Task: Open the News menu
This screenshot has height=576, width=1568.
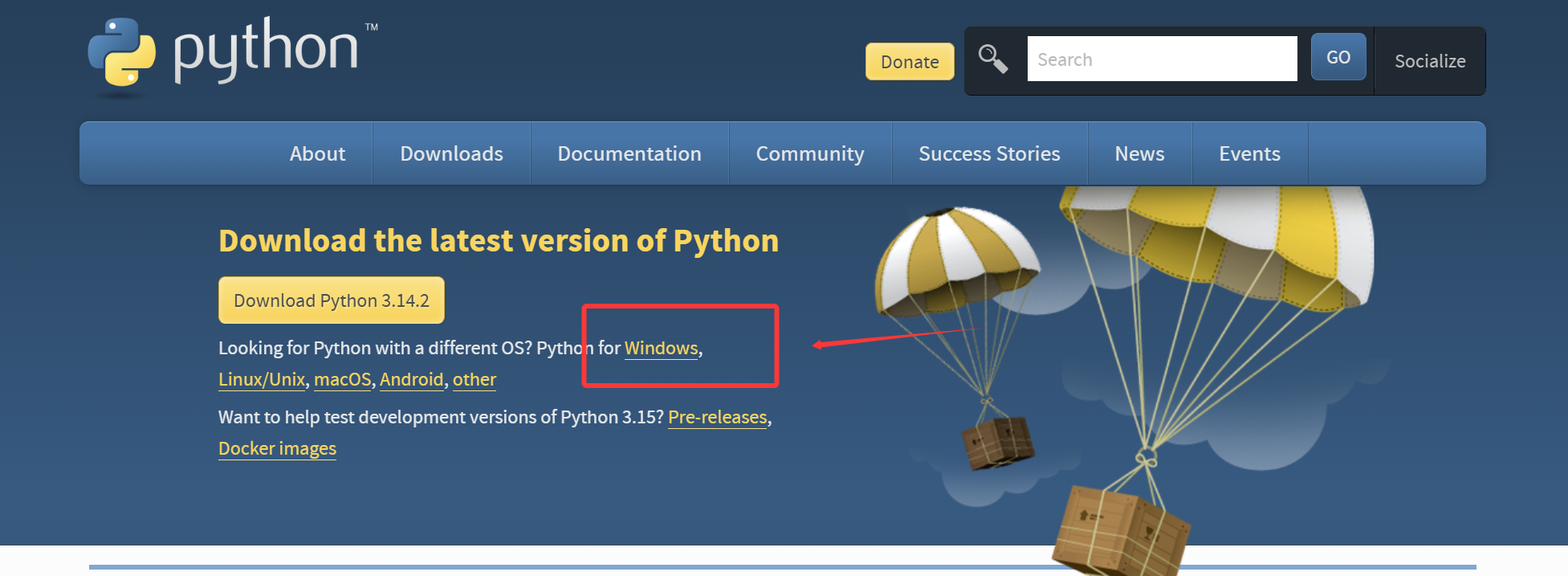Action: pyautogui.click(x=1139, y=153)
